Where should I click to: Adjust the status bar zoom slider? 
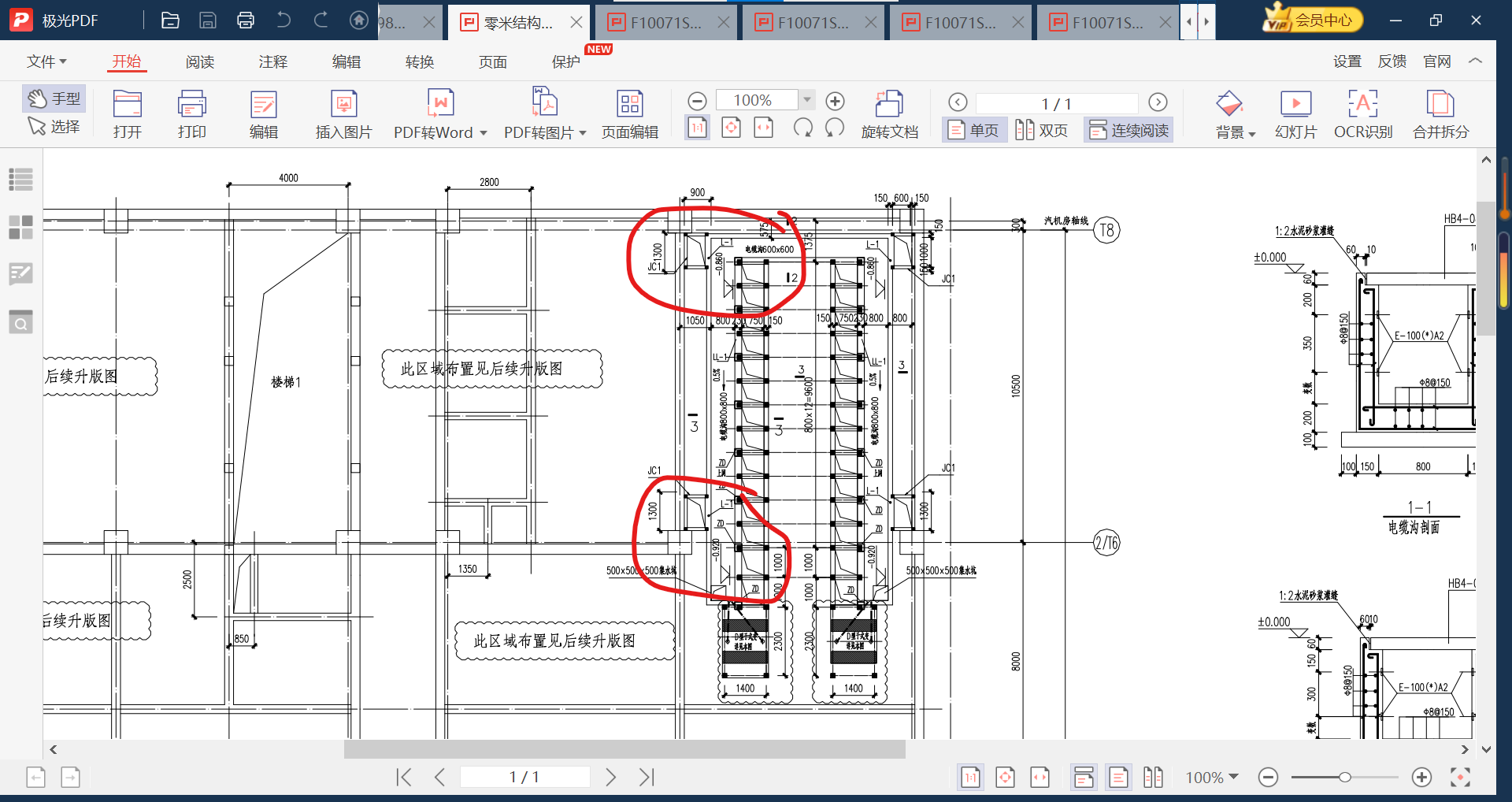pos(1344,778)
